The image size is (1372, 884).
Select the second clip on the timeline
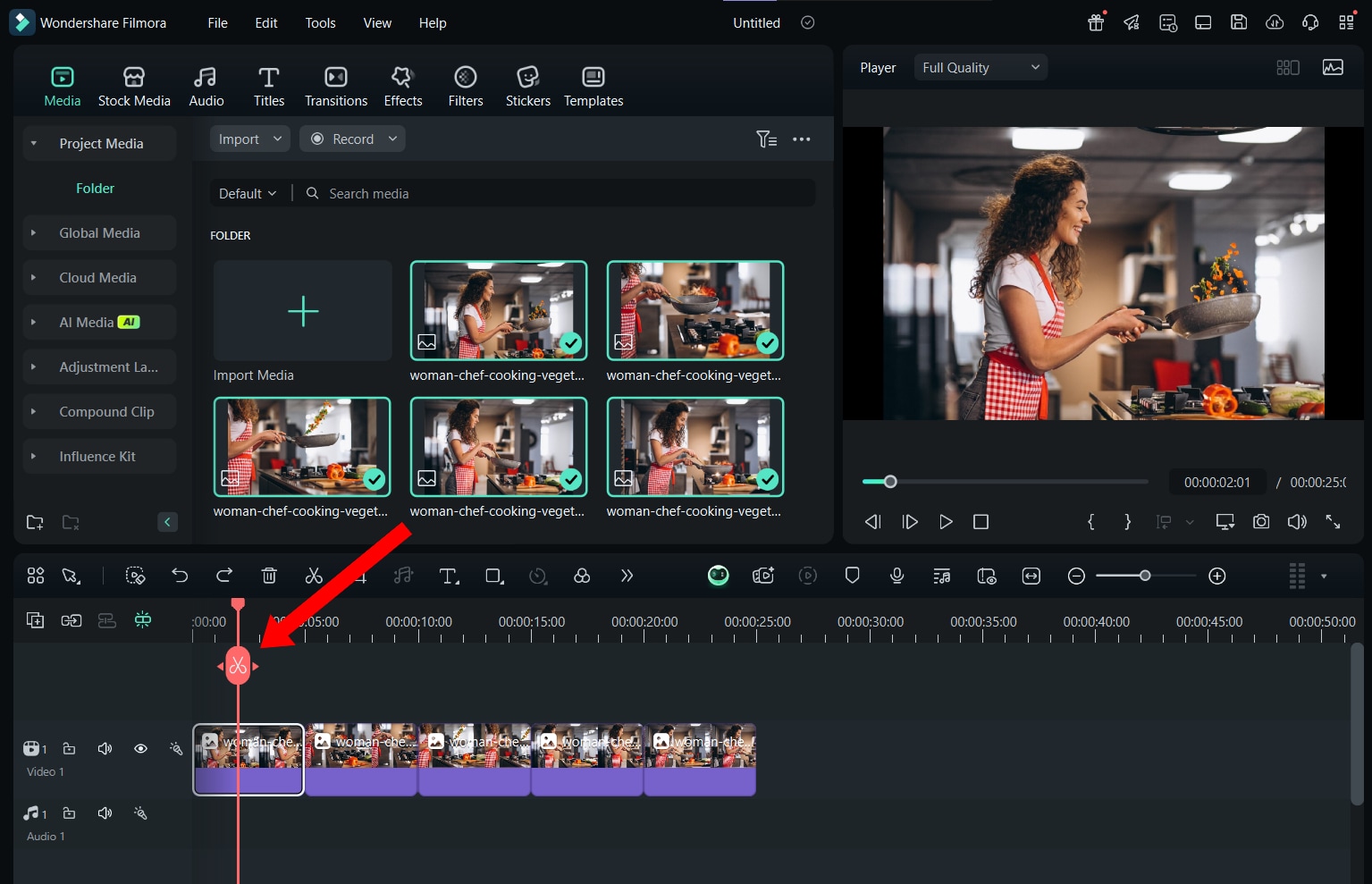(x=361, y=760)
